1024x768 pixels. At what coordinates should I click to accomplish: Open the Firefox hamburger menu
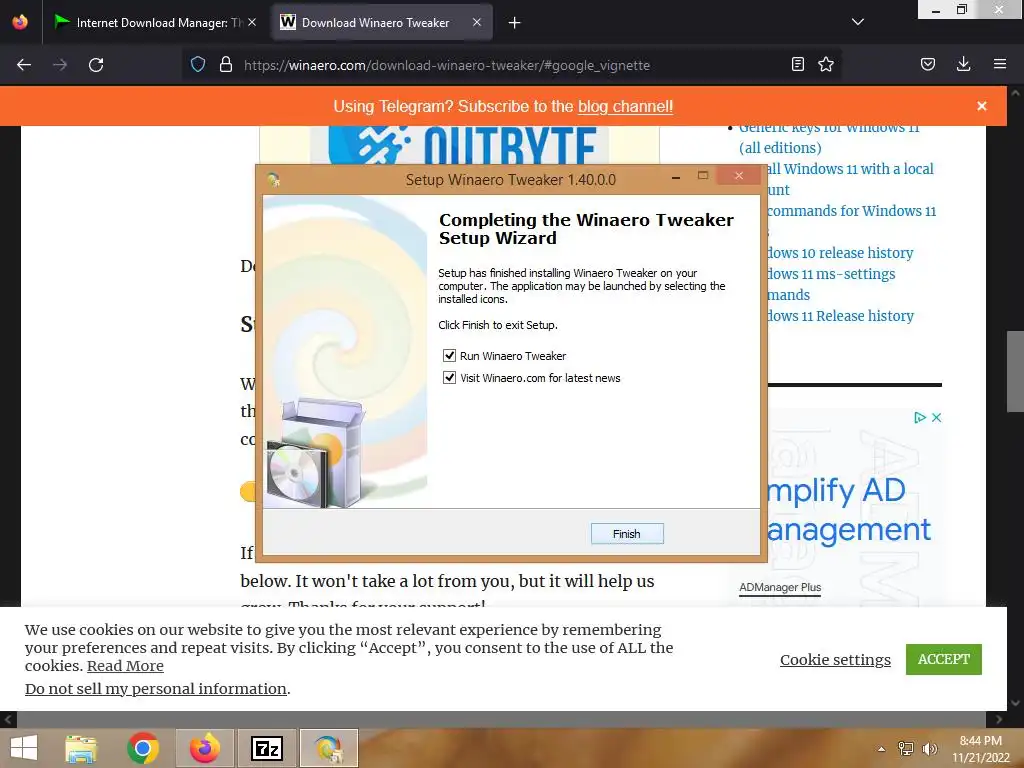[x=999, y=64]
